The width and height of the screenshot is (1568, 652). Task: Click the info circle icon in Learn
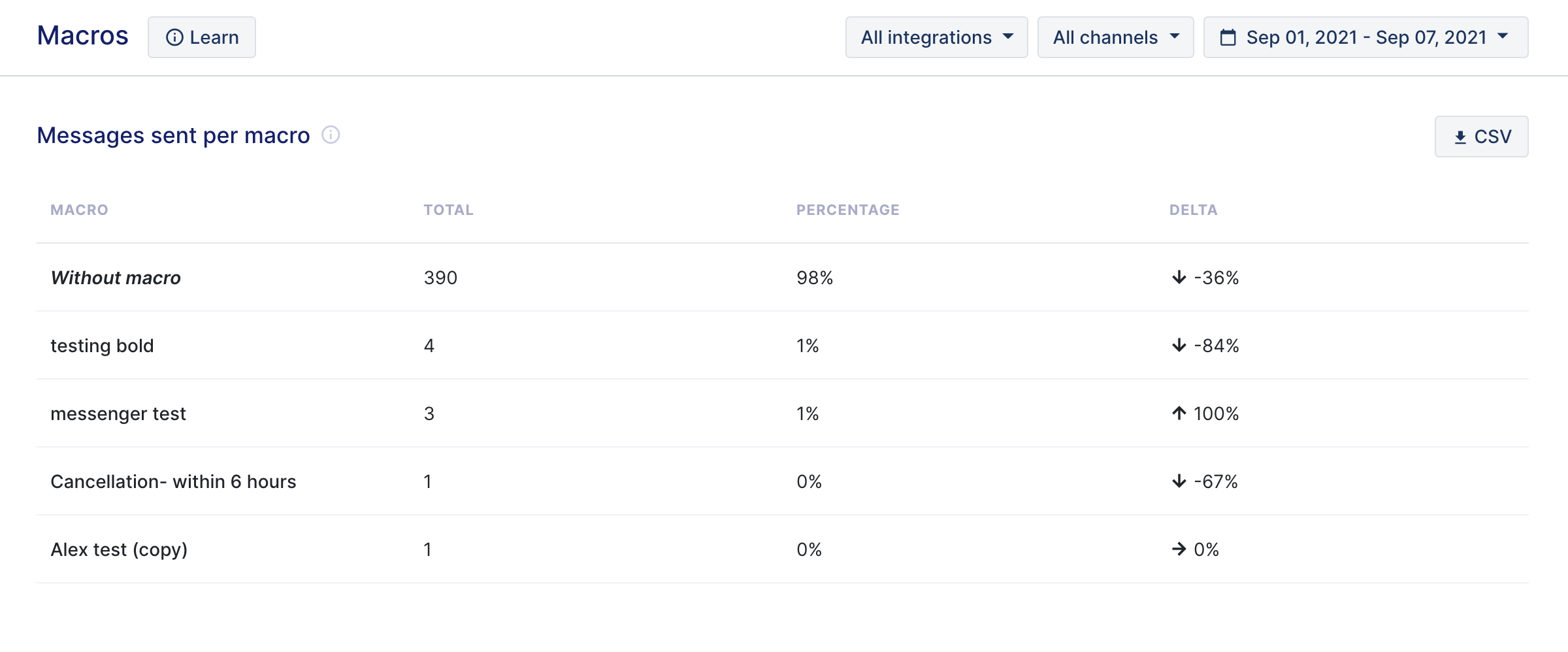pos(174,37)
